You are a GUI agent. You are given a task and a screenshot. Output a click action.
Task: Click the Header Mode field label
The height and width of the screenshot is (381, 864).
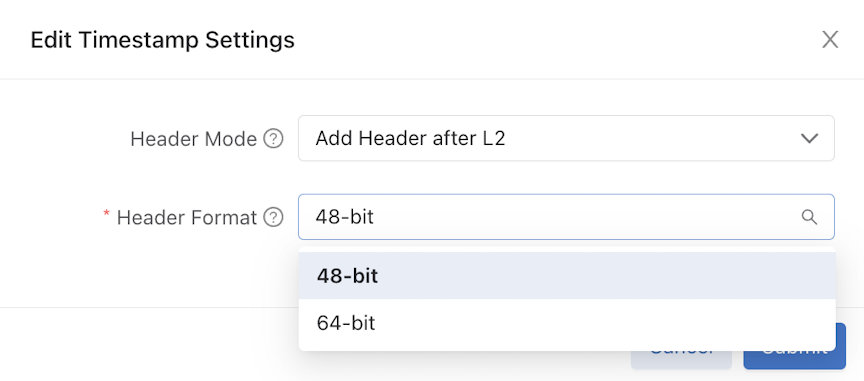coord(193,139)
